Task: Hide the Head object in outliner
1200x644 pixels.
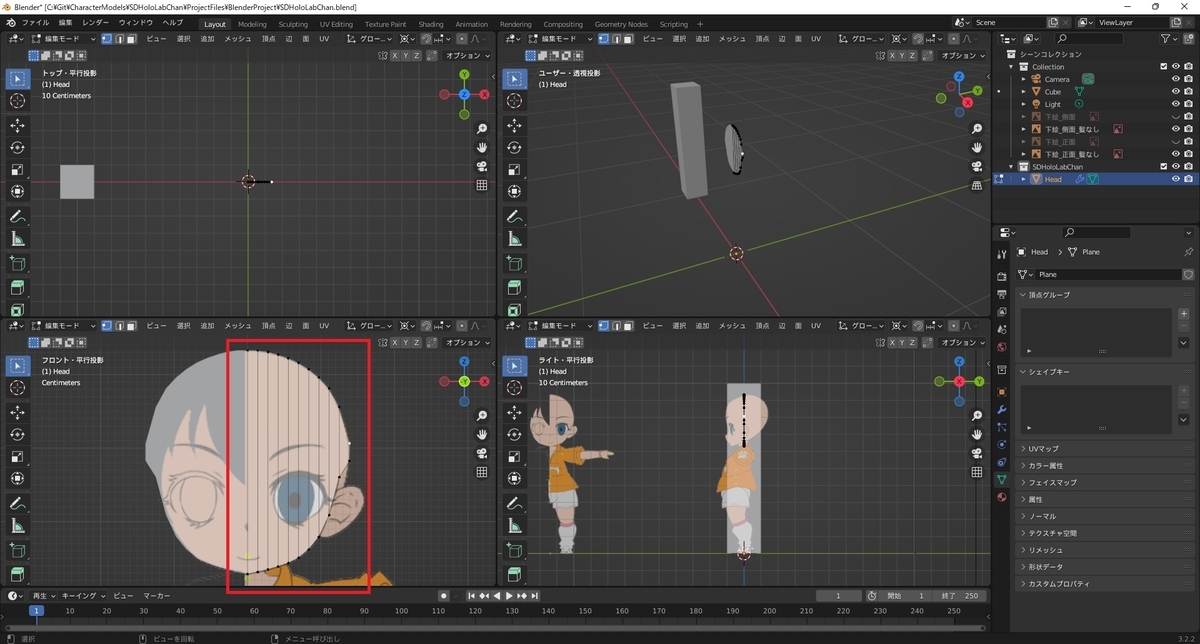Action: pyautogui.click(x=1176, y=179)
